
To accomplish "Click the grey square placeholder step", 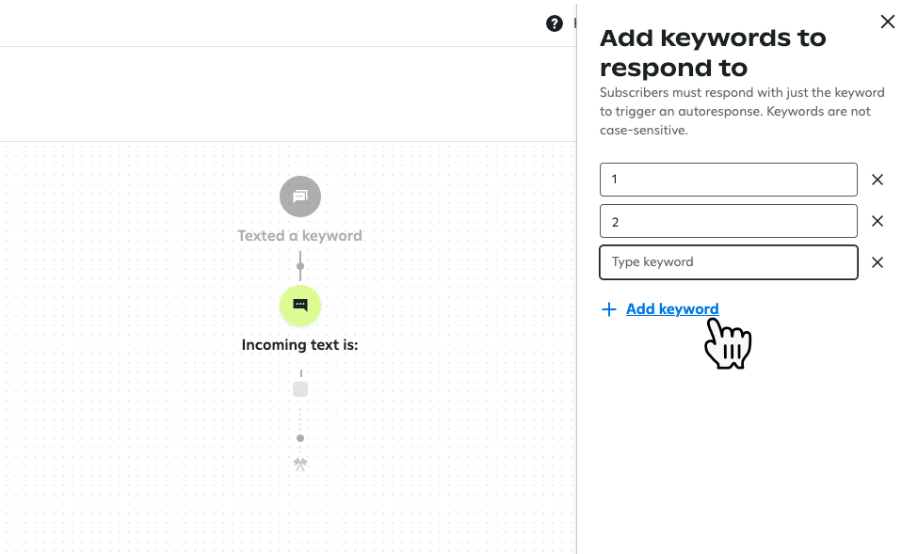I will coord(300,389).
